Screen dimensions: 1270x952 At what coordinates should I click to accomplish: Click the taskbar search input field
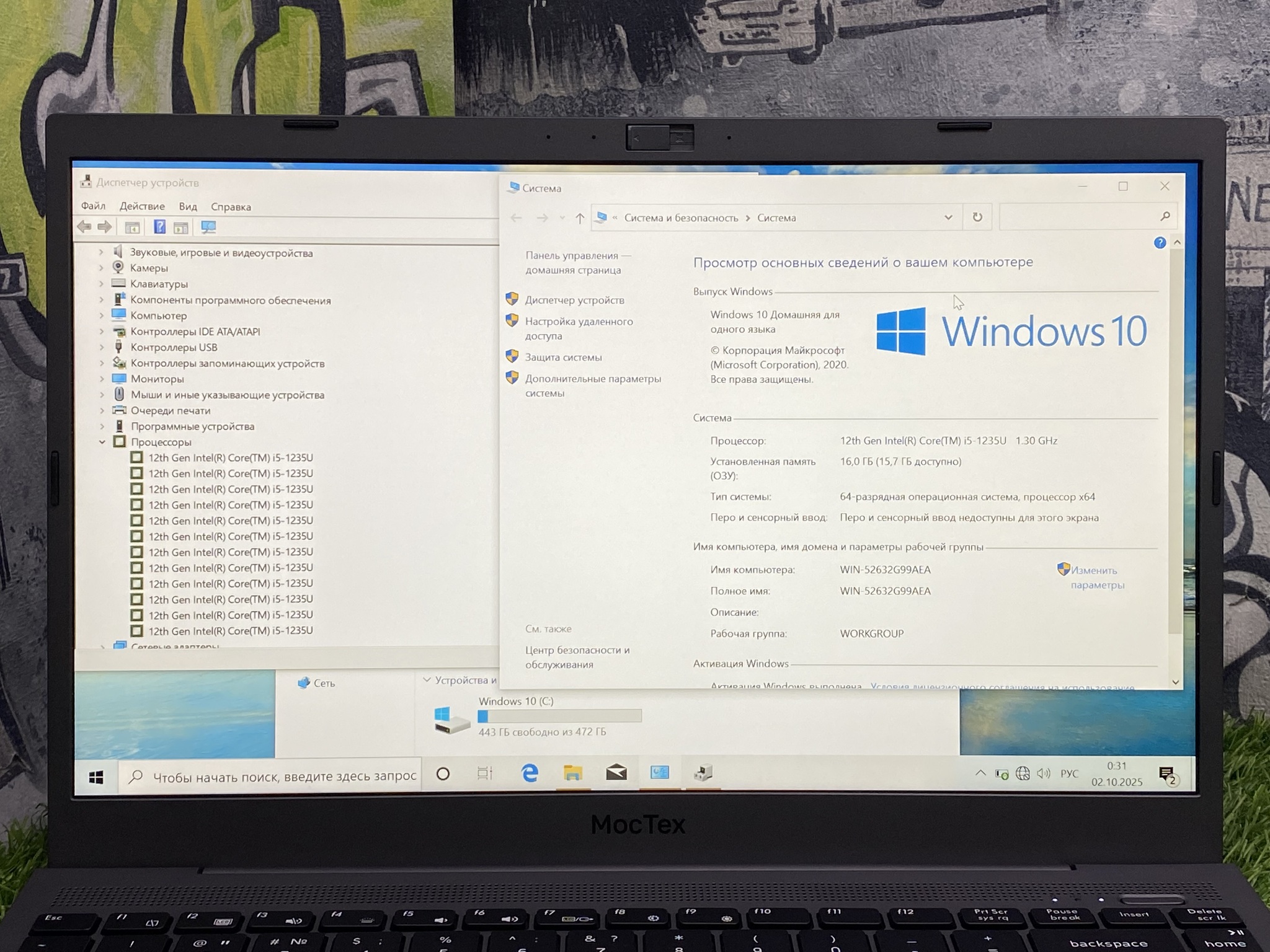284,777
